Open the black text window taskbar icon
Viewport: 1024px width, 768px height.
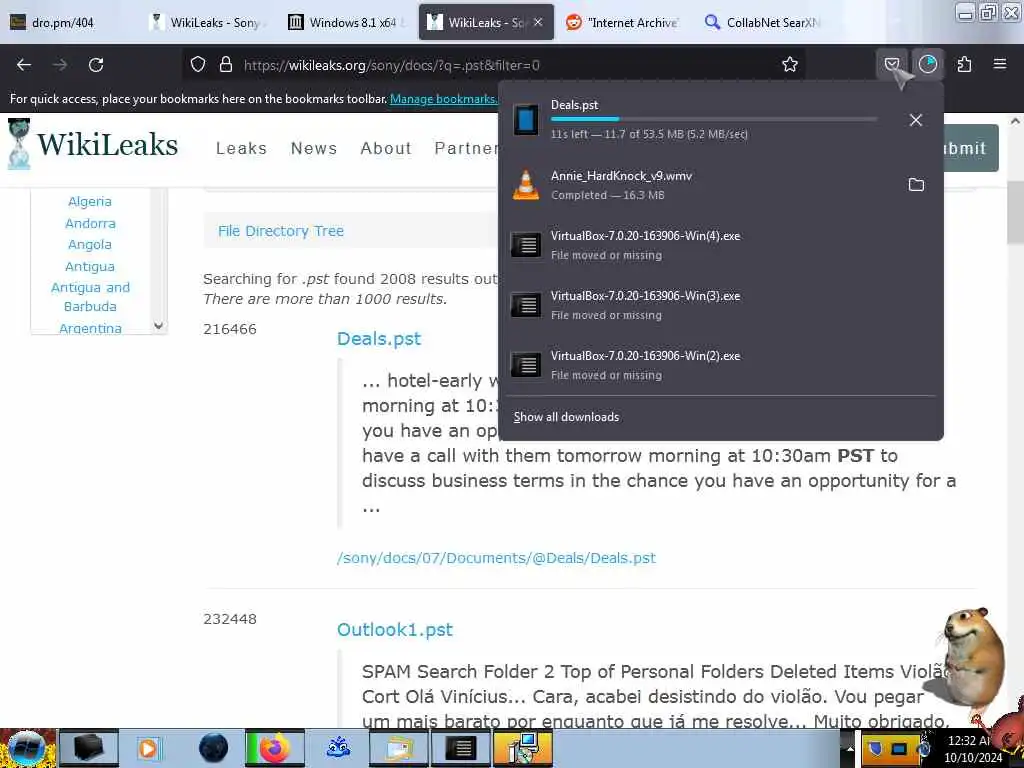click(460, 748)
